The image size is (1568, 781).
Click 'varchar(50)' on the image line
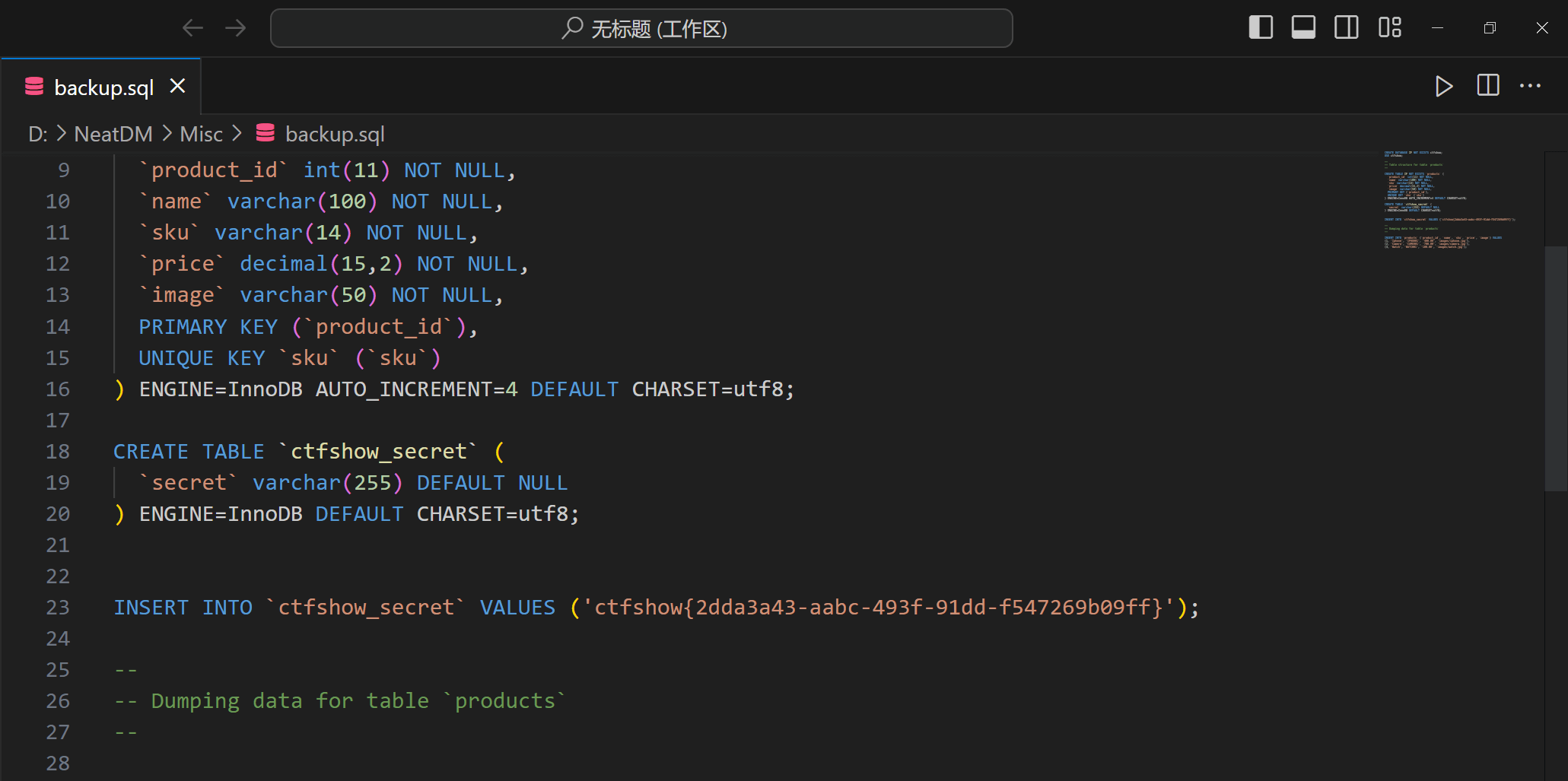click(308, 295)
